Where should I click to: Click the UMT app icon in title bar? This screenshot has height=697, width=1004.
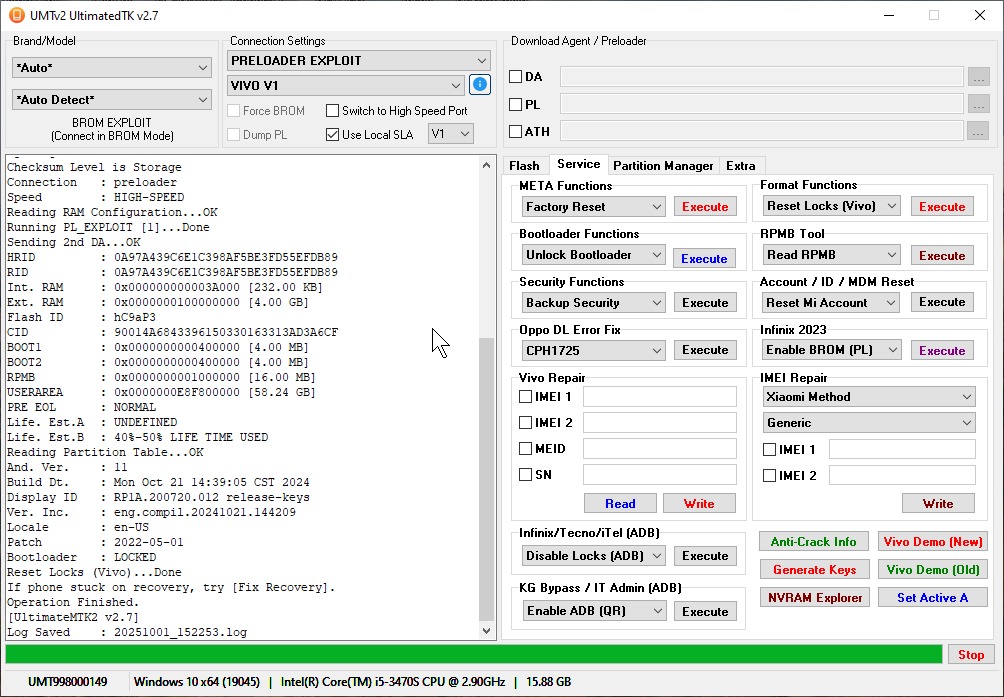click(x=16, y=15)
